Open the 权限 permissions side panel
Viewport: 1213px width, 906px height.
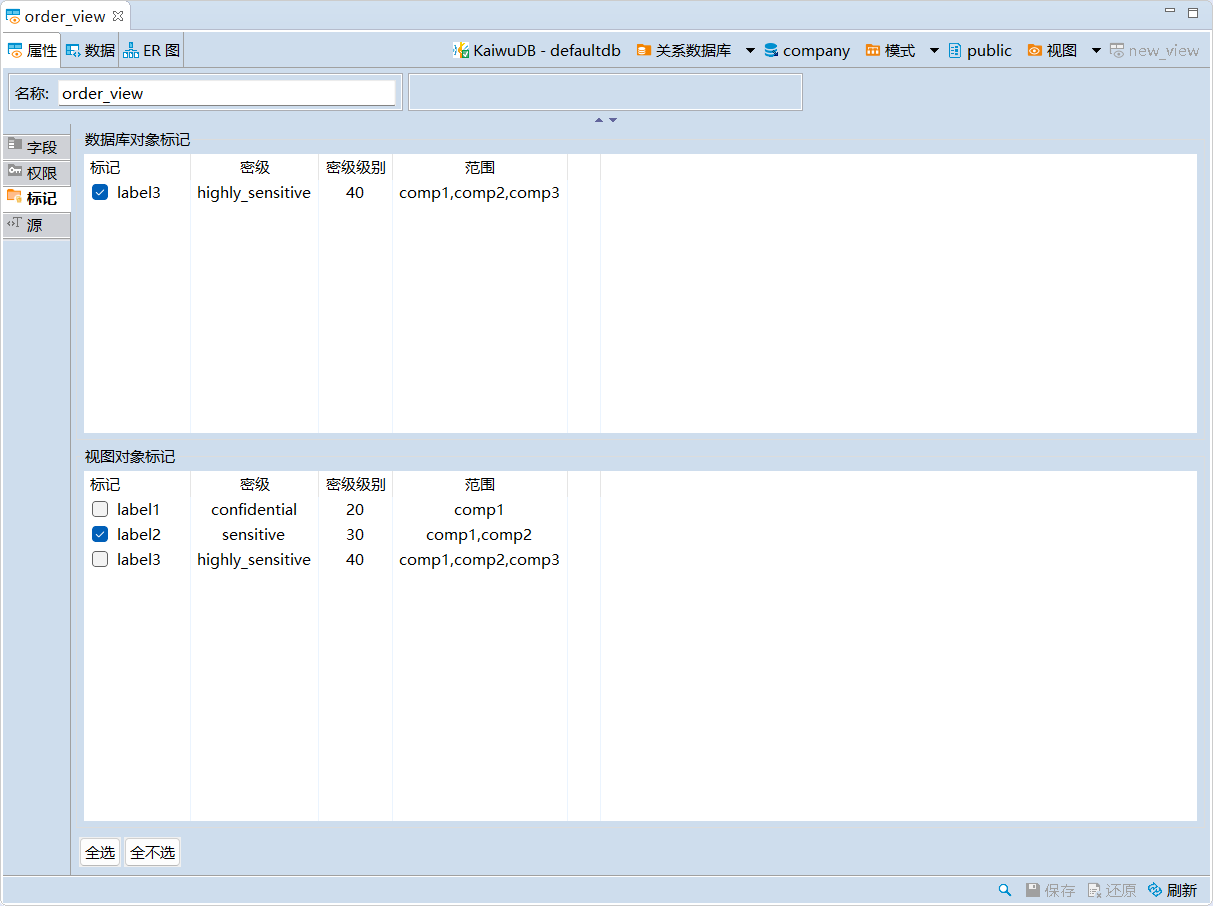(37, 173)
